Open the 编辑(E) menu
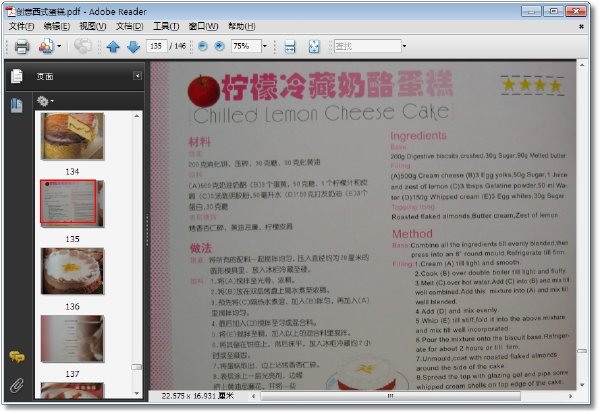 pyautogui.click(x=57, y=26)
